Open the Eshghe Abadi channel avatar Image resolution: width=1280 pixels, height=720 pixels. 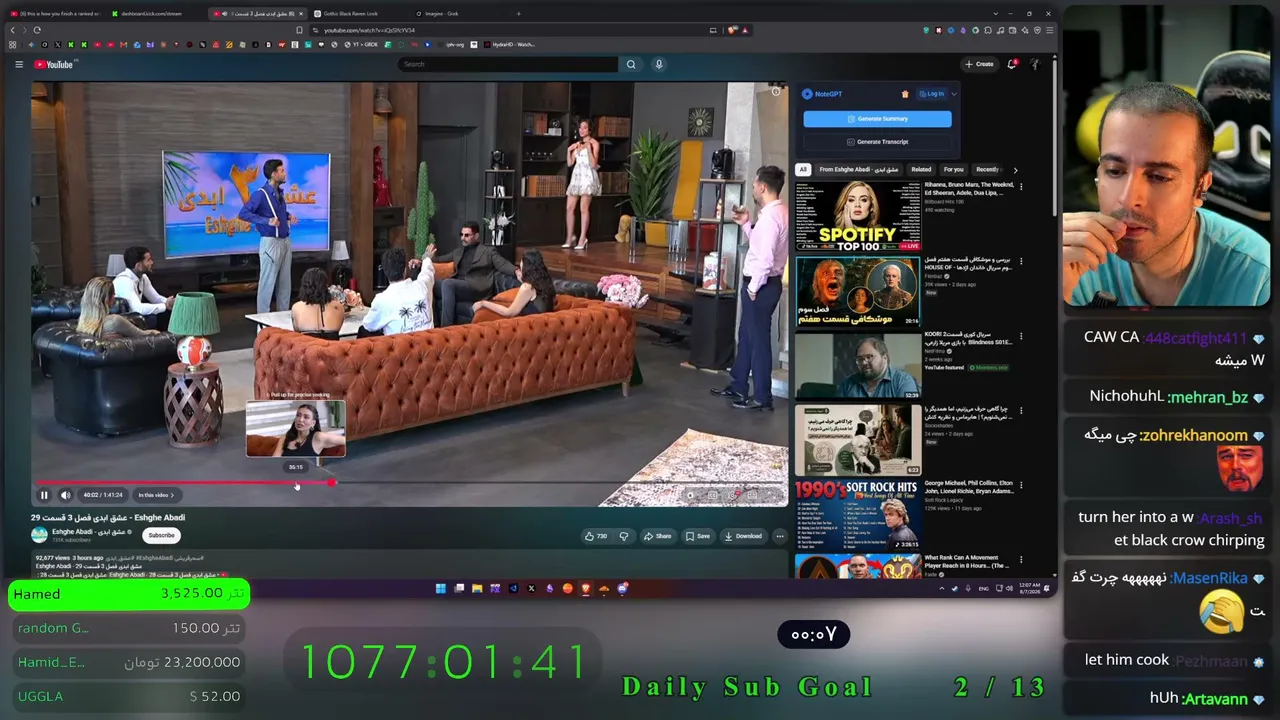coord(40,535)
